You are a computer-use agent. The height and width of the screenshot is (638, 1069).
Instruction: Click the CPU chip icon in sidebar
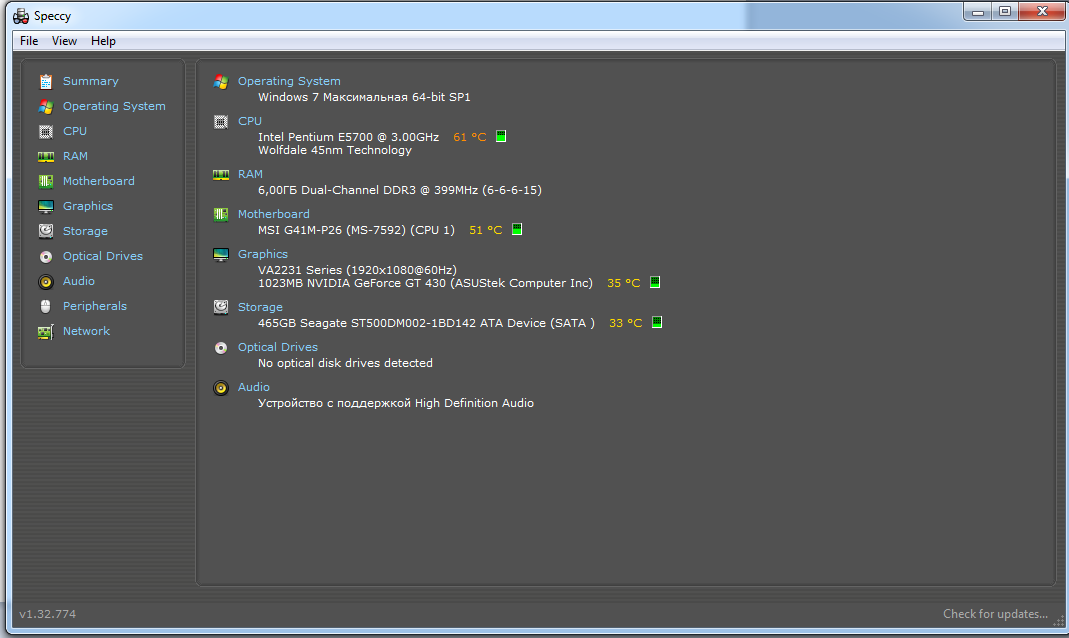[x=46, y=132]
